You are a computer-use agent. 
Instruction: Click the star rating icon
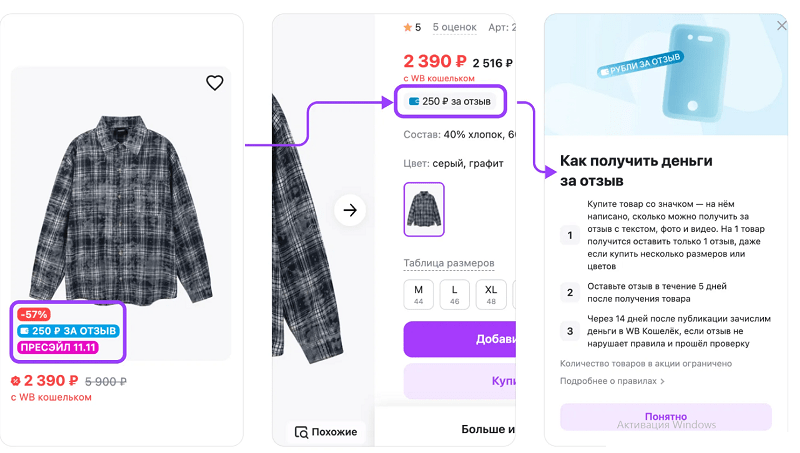pyautogui.click(x=407, y=27)
